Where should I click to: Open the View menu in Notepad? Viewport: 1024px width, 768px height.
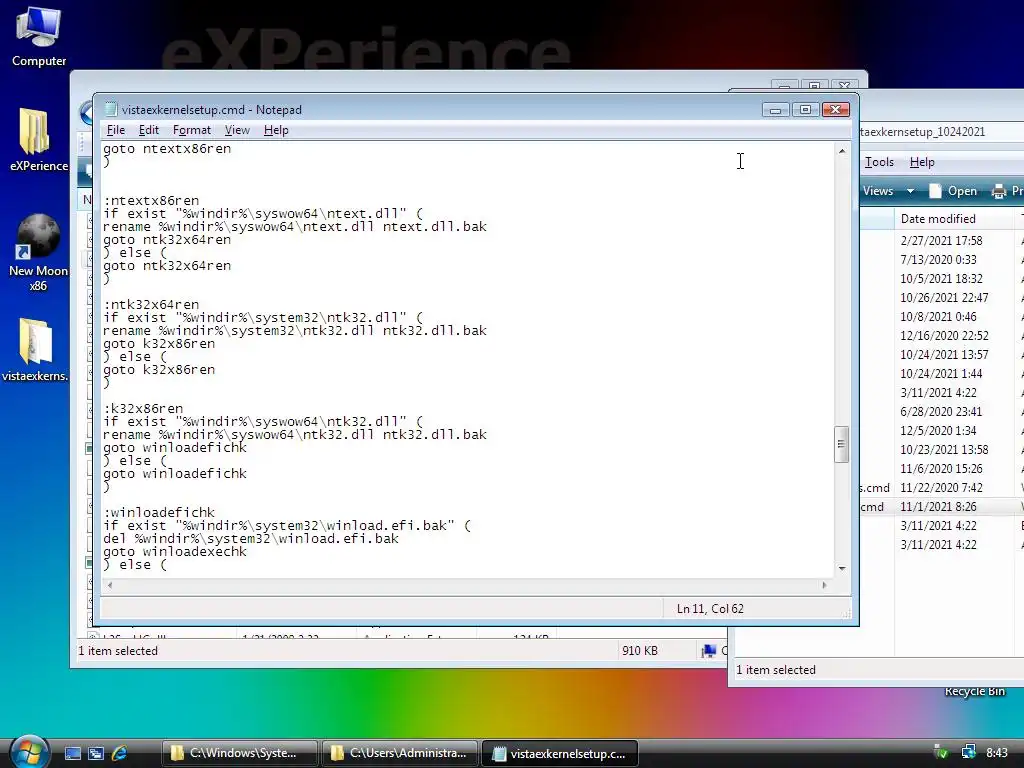(237, 130)
